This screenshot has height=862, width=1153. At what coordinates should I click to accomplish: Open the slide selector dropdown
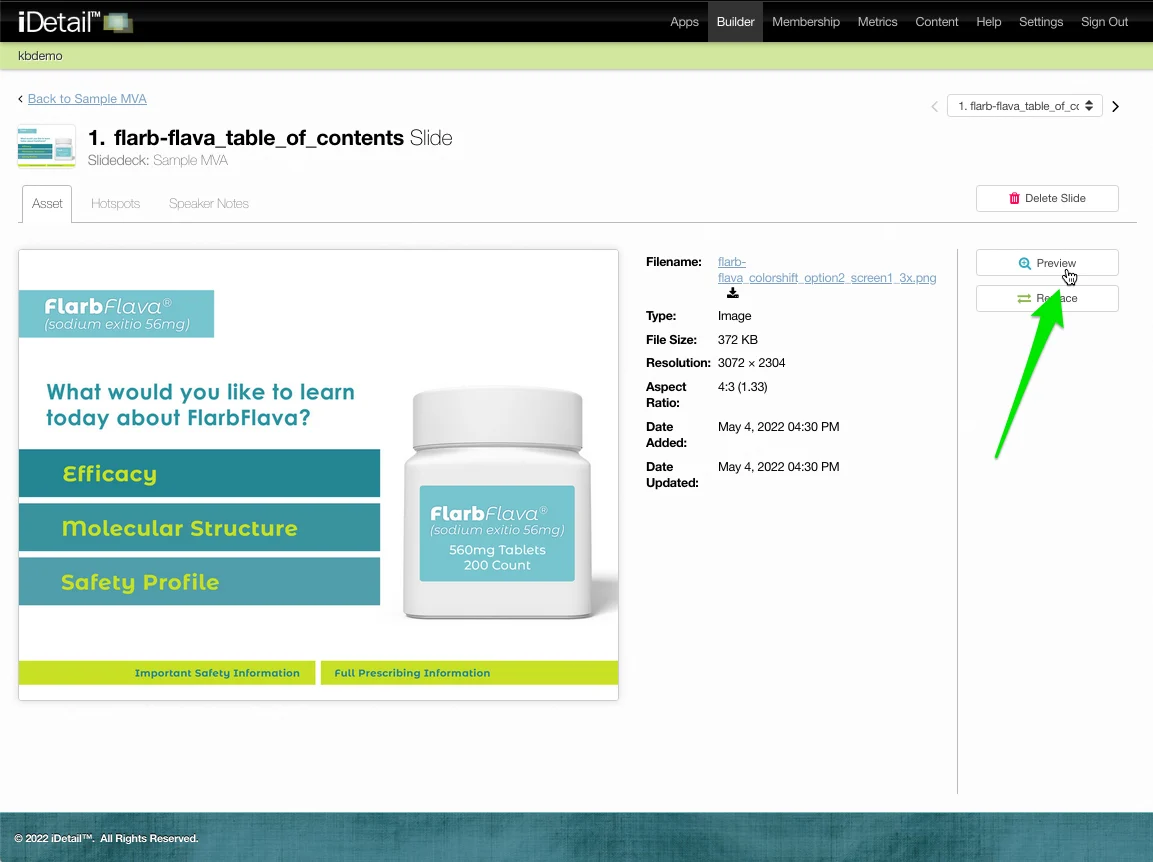click(x=1024, y=106)
